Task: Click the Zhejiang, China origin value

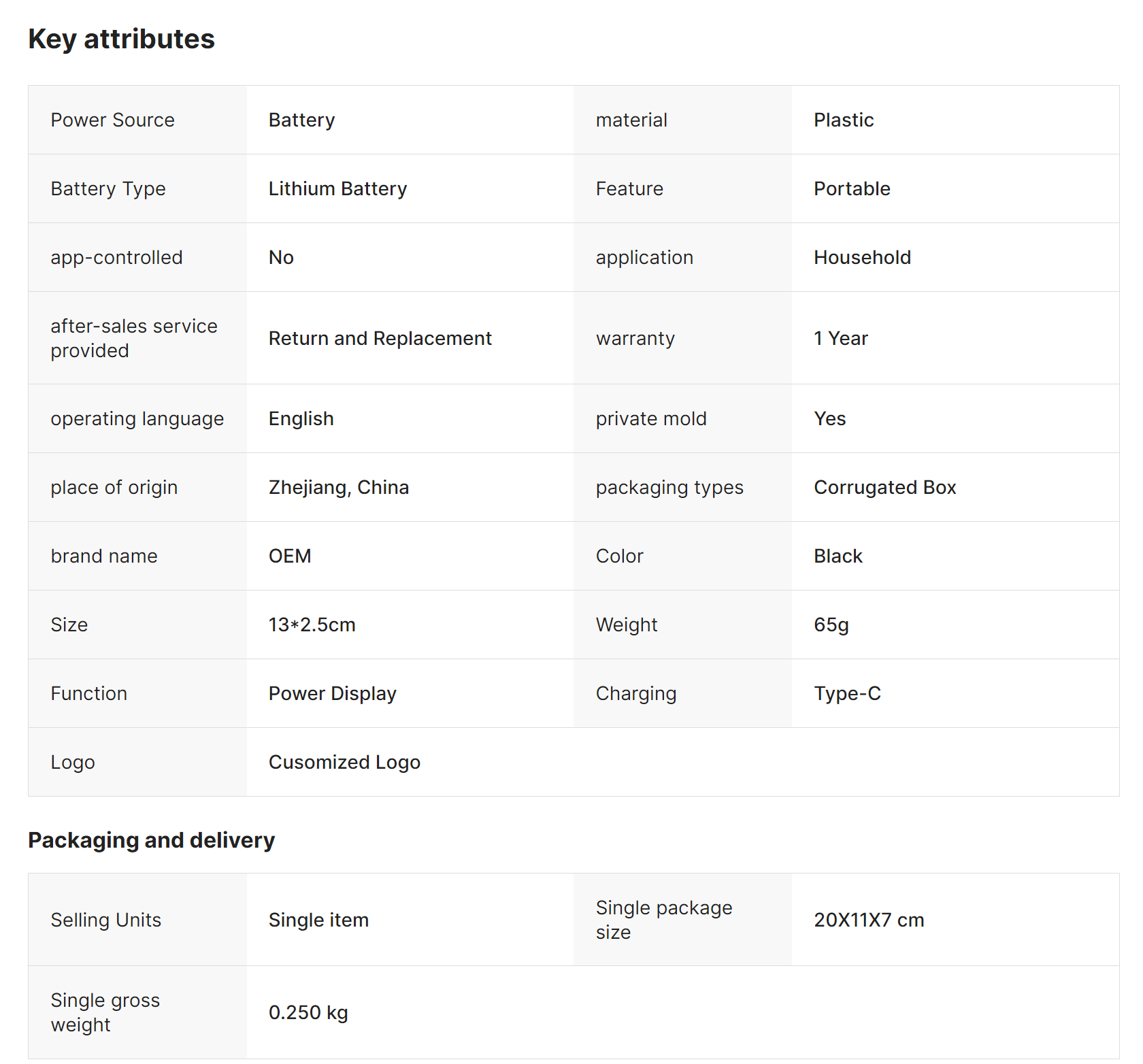Action: pyautogui.click(x=338, y=487)
